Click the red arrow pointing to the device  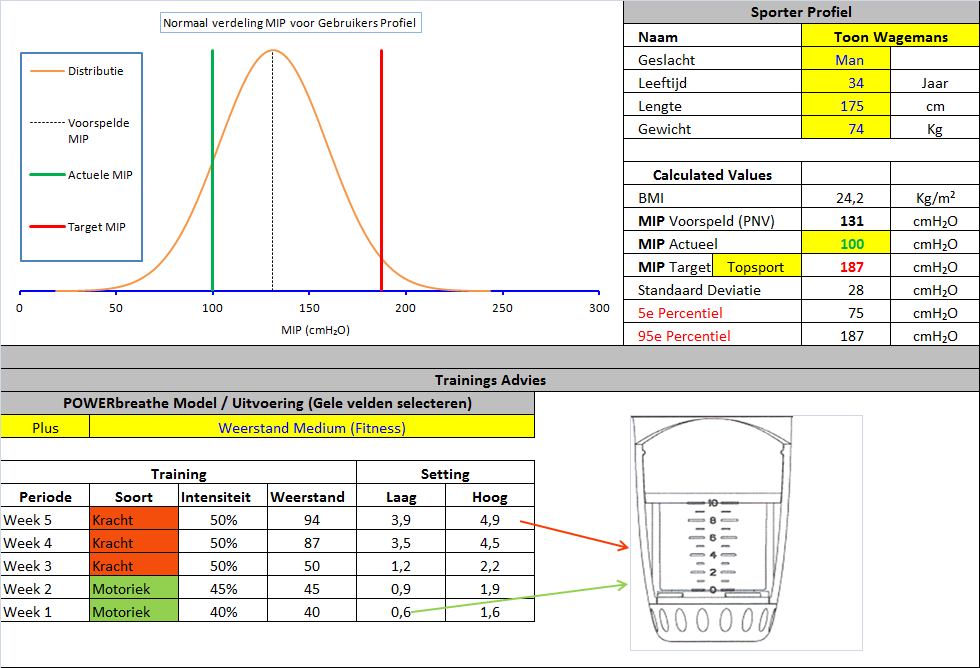575,534
